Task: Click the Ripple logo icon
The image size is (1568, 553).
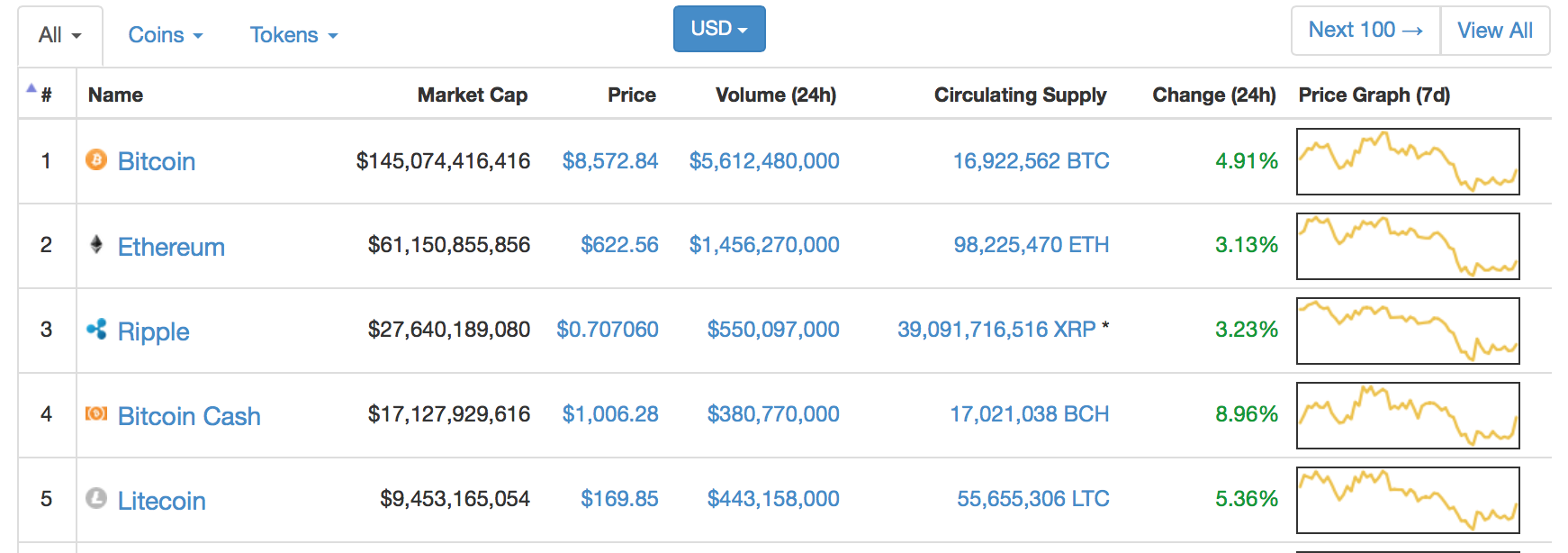Action: tap(96, 329)
